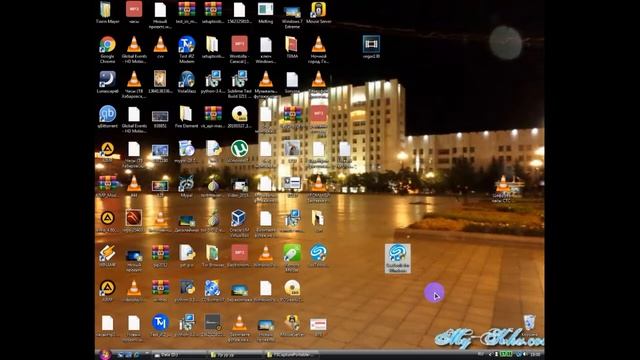Select the Melting file icon

265,9
